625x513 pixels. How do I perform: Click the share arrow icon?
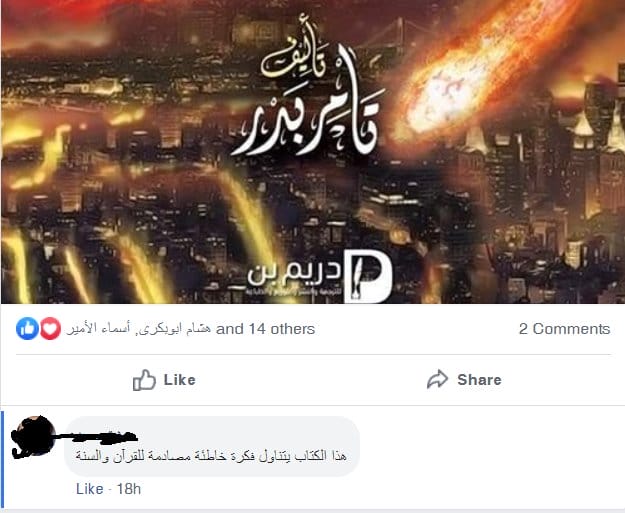(x=437, y=379)
